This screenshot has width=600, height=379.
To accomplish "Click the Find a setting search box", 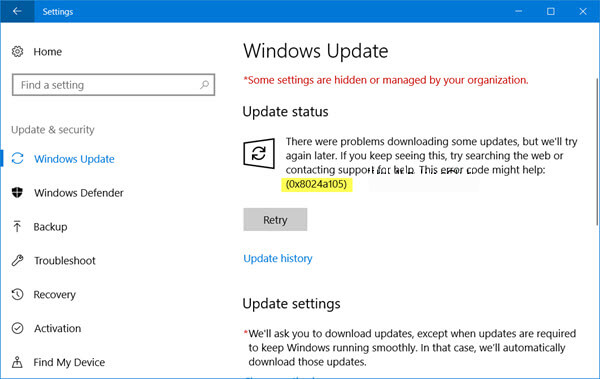I will click(x=113, y=85).
